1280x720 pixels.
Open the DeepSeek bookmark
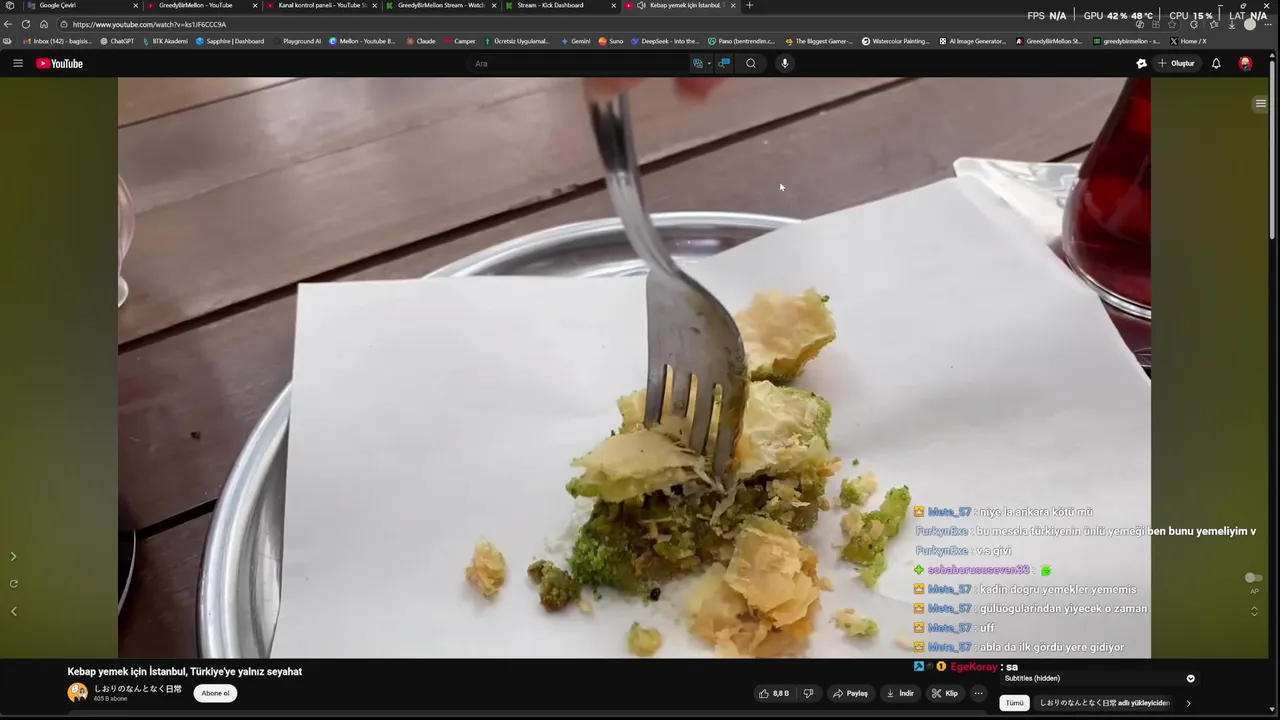point(665,41)
